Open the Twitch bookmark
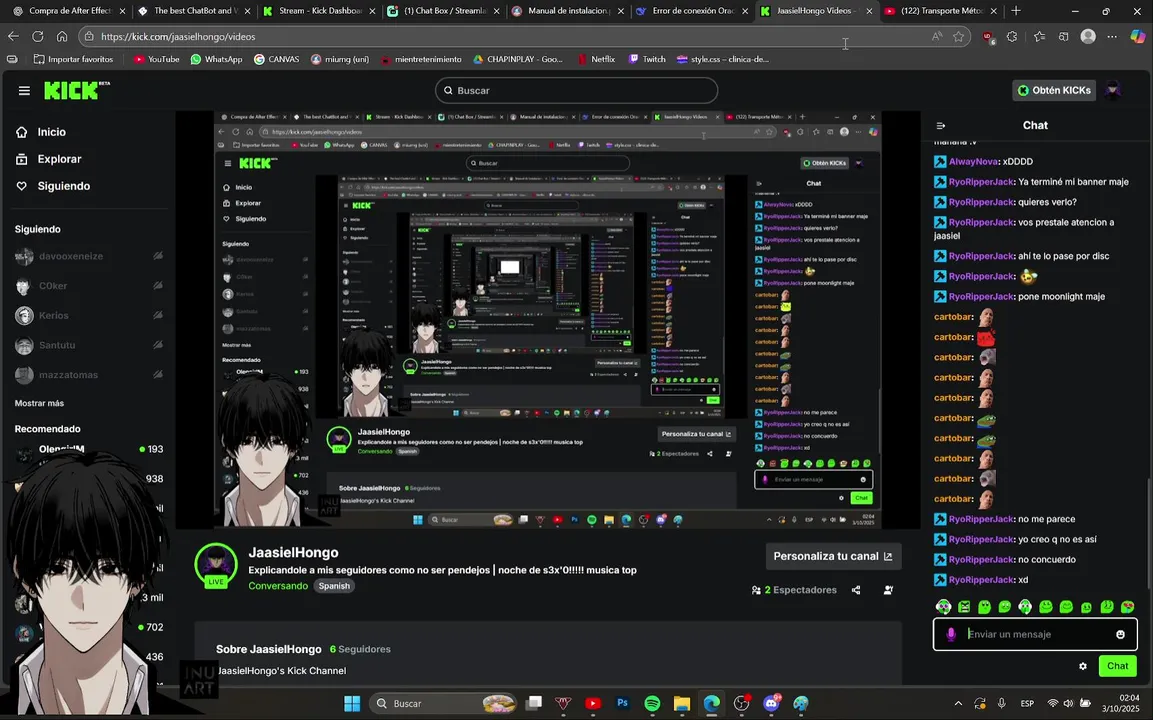Image resolution: width=1153 pixels, height=720 pixels. (x=646, y=59)
